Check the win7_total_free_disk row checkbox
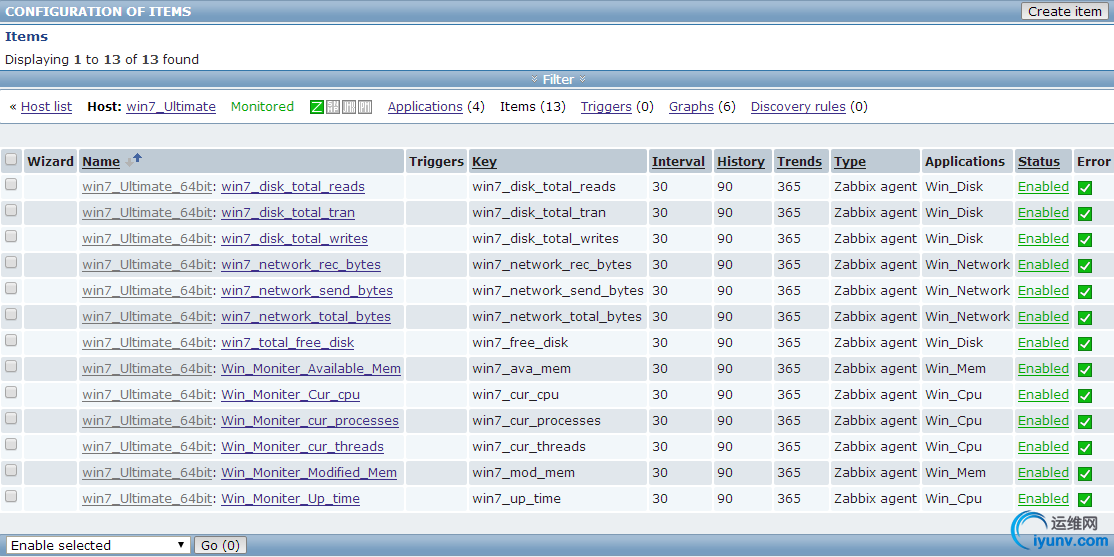The width and height of the screenshot is (1114, 557). pyautogui.click(x=11, y=340)
